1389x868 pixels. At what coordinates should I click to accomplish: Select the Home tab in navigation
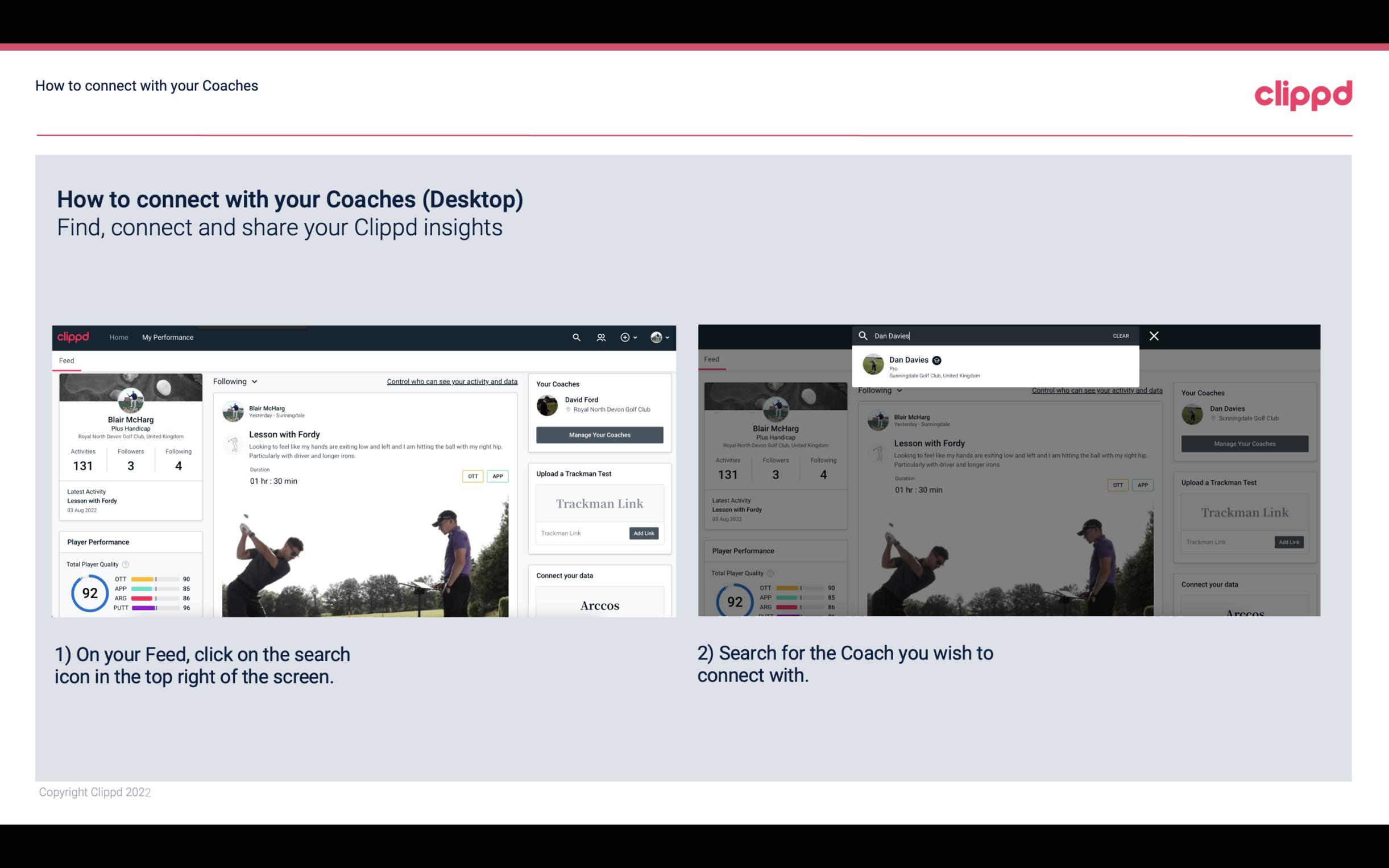[119, 337]
